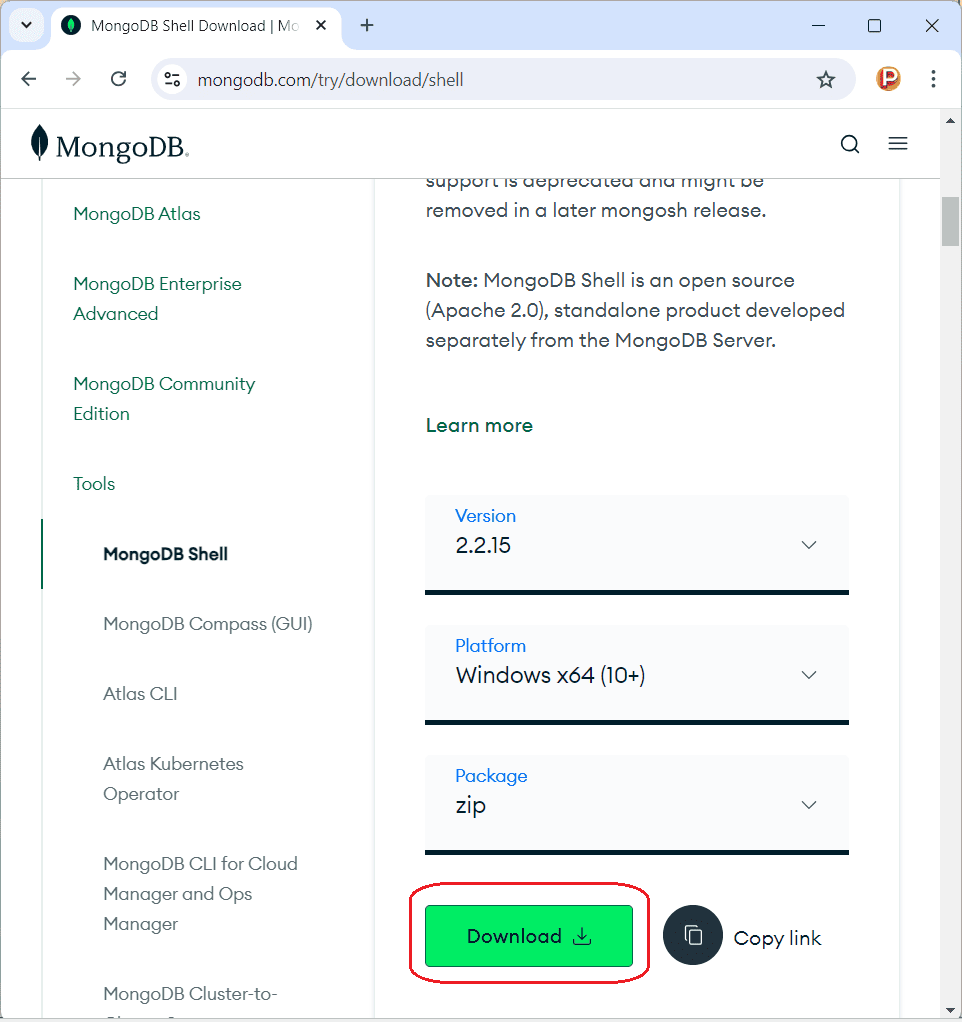The height and width of the screenshot is (1022, 962).
Task: Open MongoDB Enterprise Advanced link
Action: 157,299
